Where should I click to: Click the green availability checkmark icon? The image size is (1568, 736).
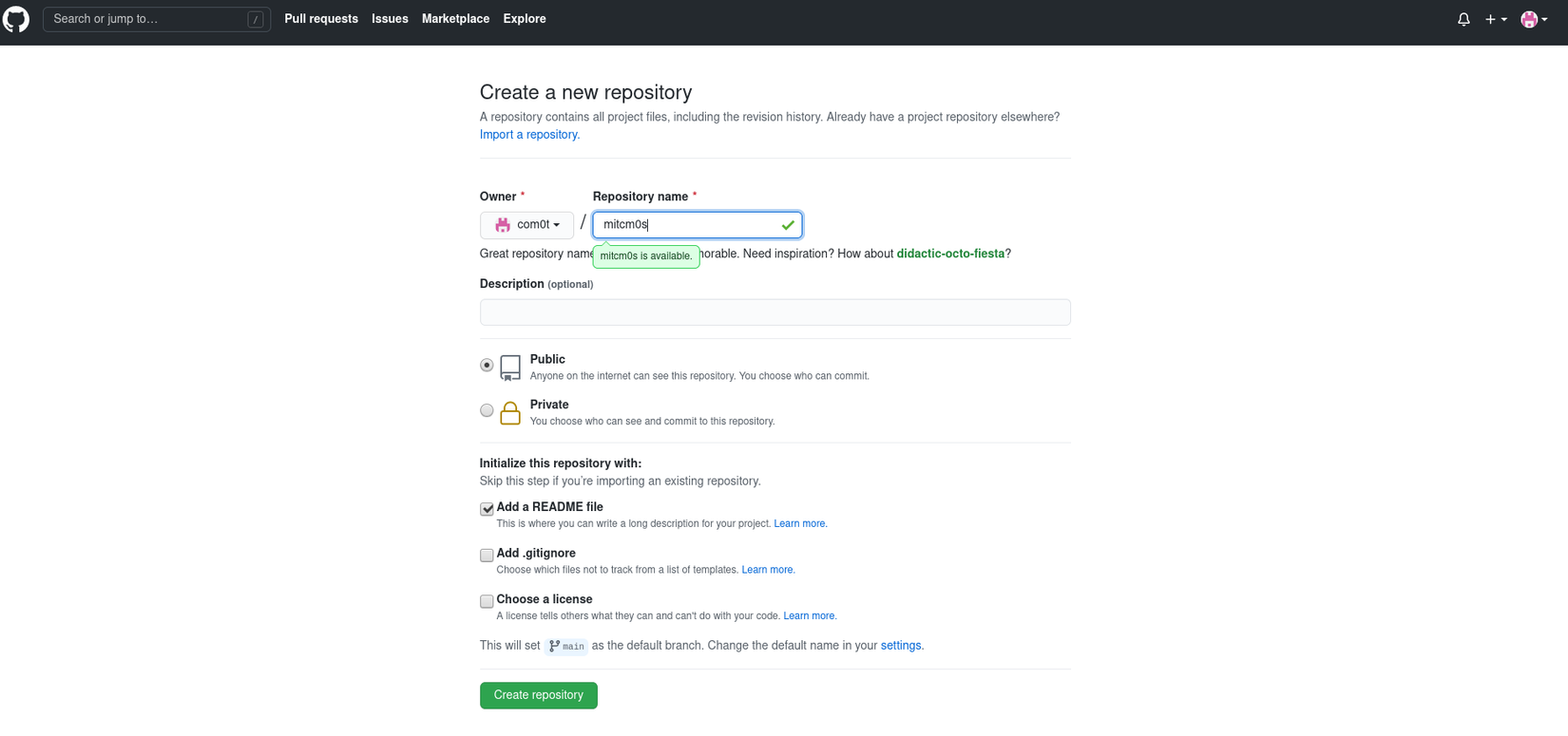(788, 225)
